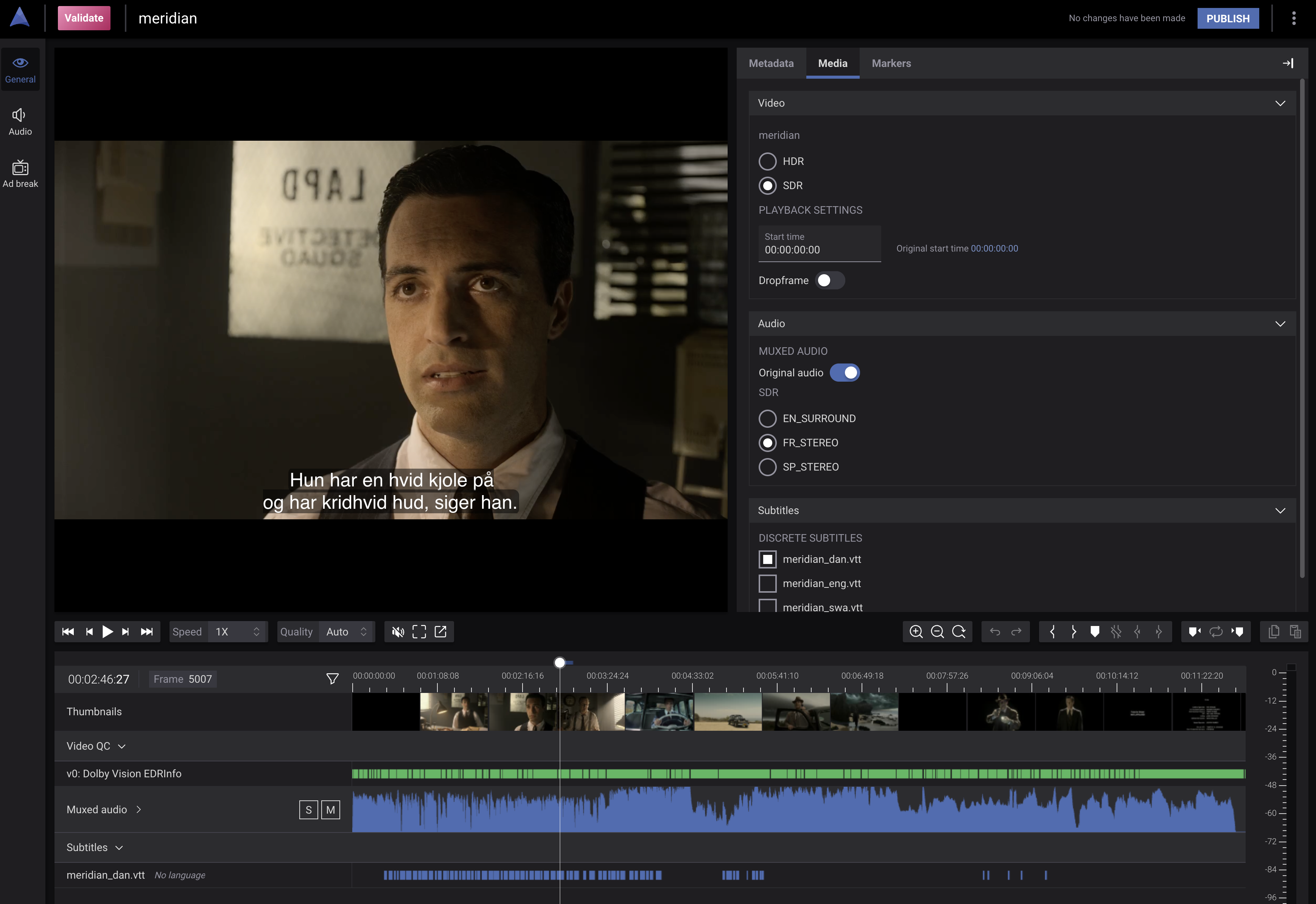Open the Metadata tab

click(771, 64)
